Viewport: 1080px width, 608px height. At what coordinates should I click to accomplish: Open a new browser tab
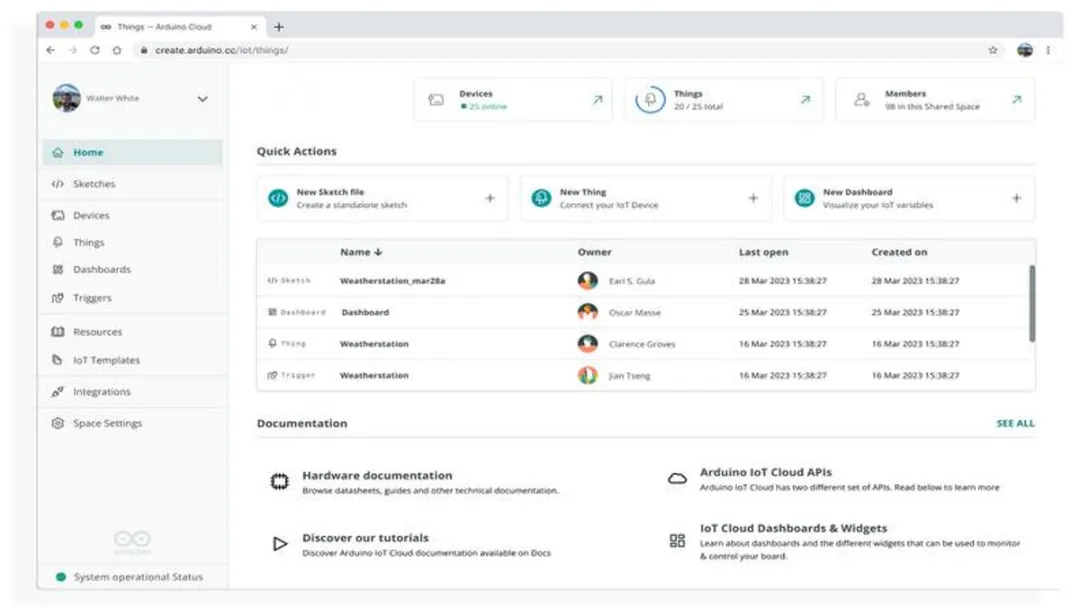(278, 27)
